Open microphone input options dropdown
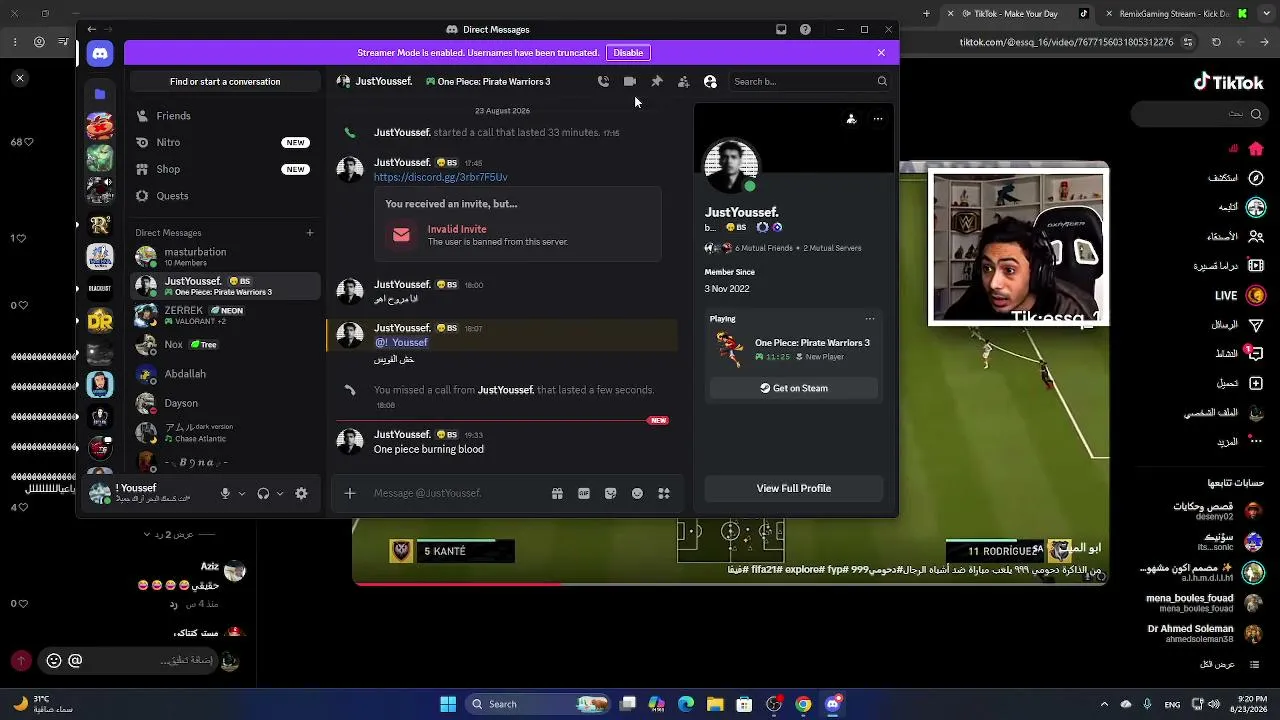This screenshot has width=1280, height=720. 242,494
